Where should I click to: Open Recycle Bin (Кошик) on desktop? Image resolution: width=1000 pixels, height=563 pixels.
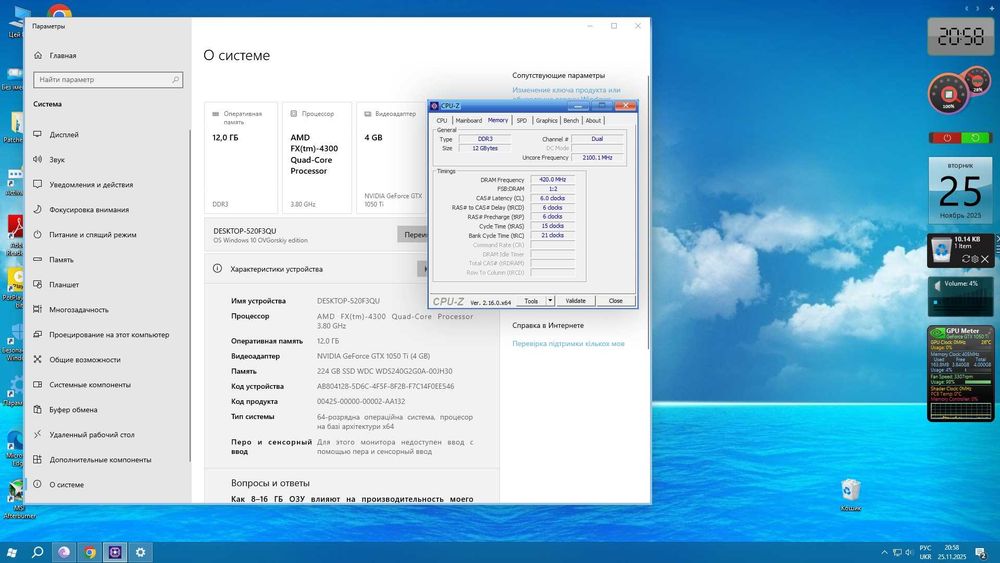[x=850, y=494]
